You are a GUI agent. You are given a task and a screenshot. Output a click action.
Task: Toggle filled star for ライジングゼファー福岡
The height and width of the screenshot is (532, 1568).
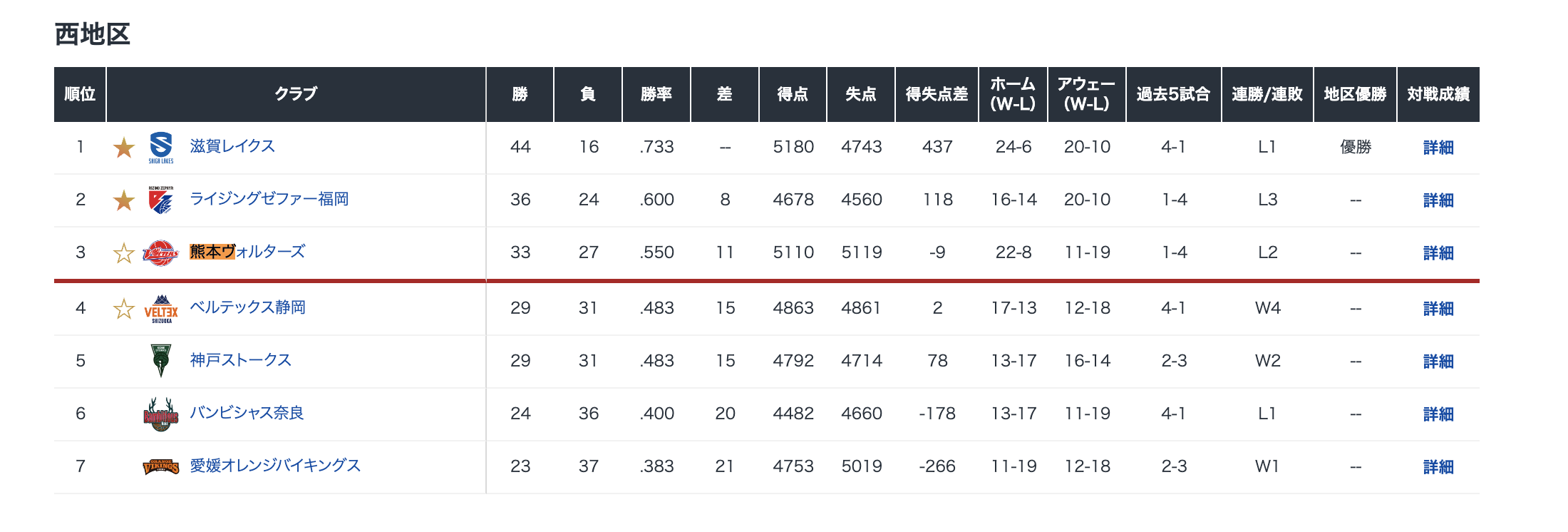[124, 200]
